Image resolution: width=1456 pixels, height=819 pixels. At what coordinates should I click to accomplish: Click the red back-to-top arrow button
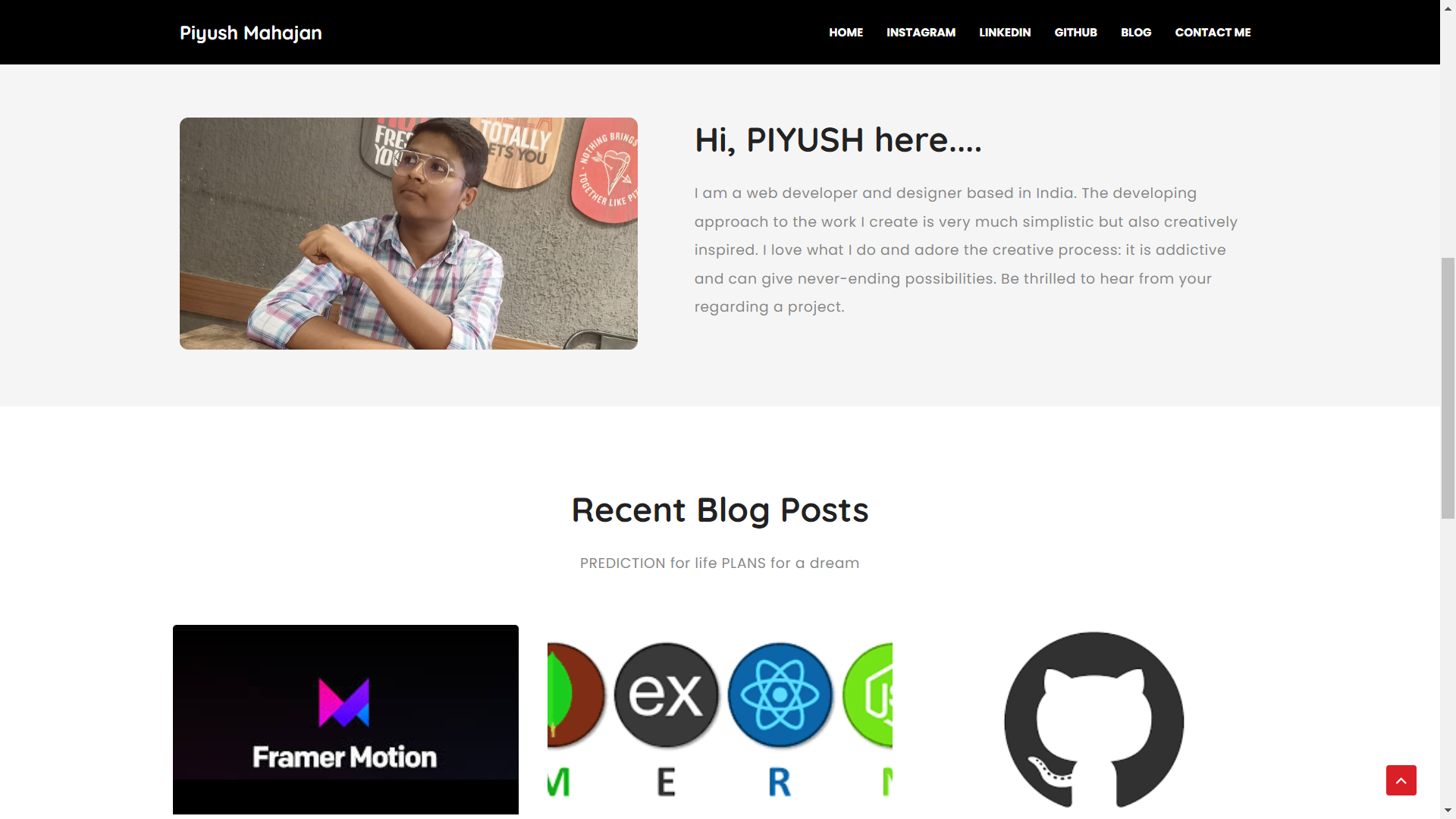coord(1401,780)
